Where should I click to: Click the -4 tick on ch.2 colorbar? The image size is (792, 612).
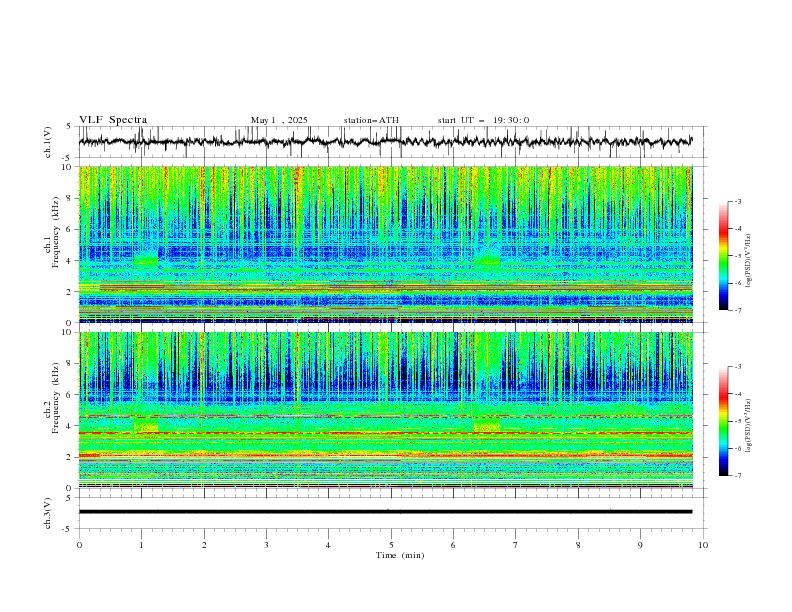pos(737,394)
